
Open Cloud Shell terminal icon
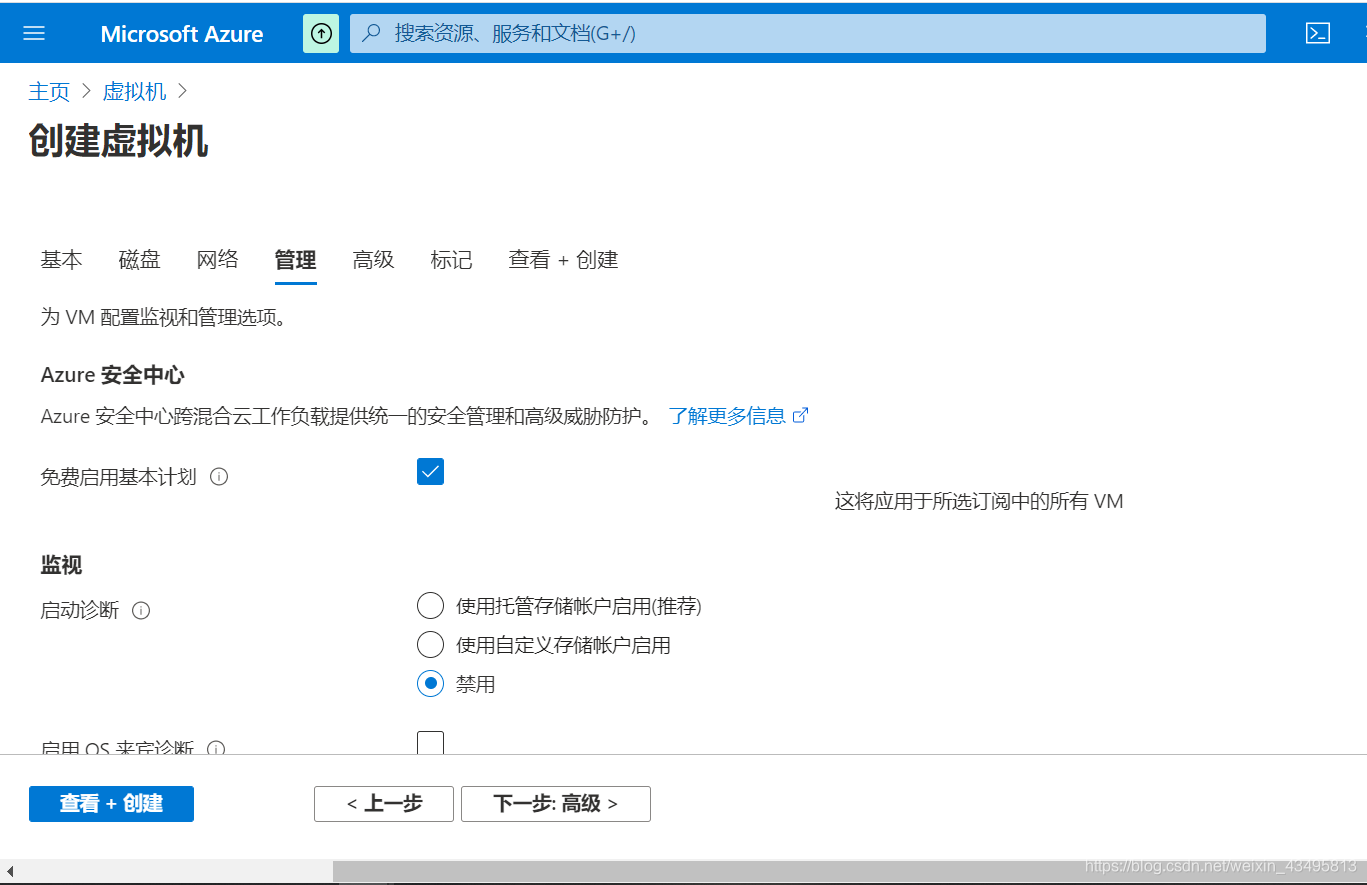(x=1318, y=33)
